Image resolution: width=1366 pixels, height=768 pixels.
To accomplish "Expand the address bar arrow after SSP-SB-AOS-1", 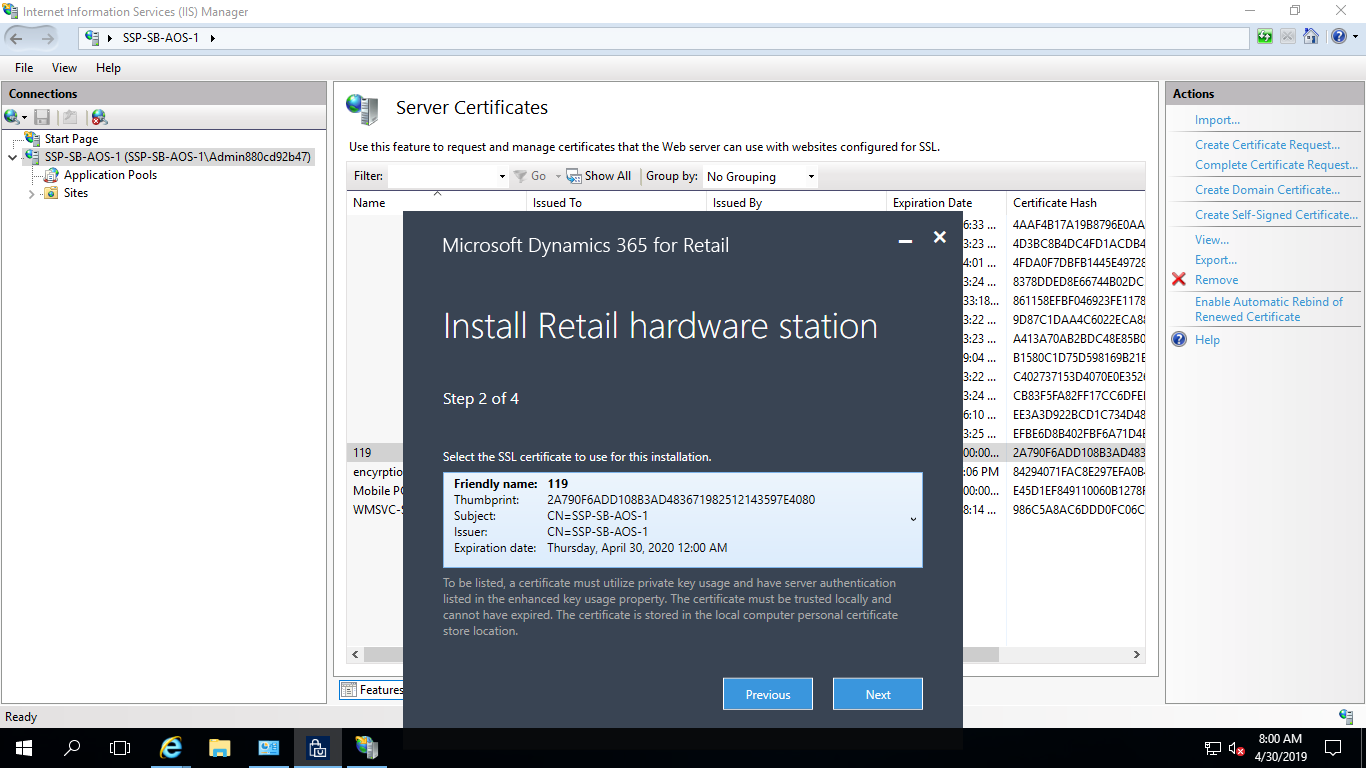I will pos(212,37).
